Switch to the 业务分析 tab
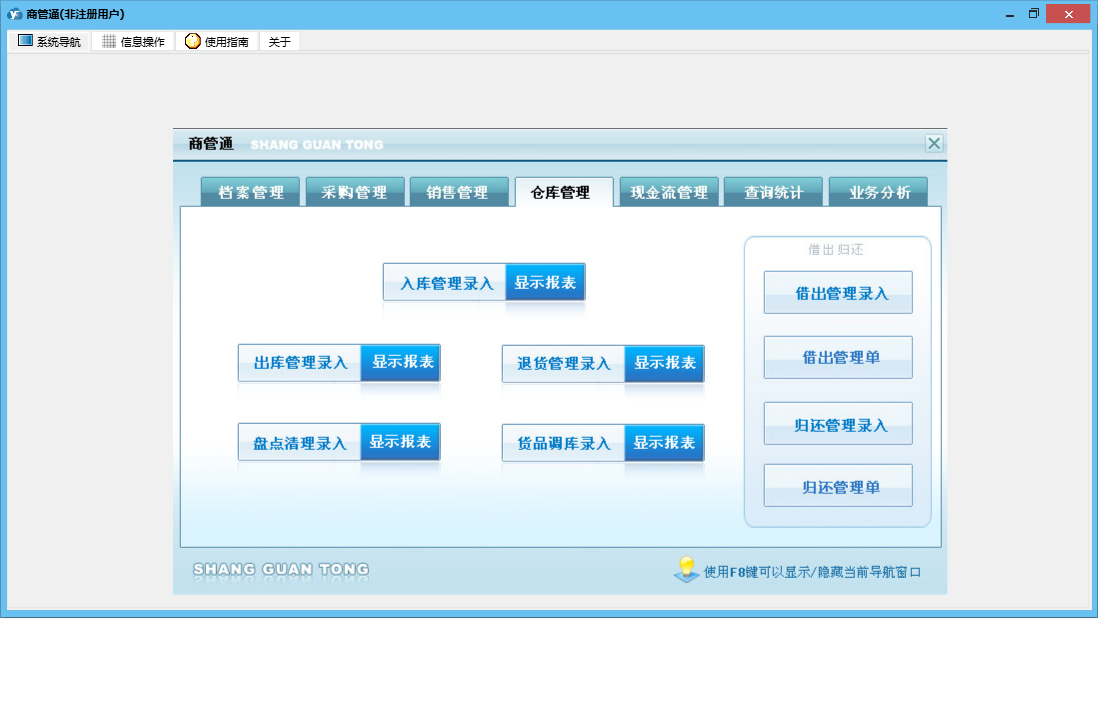Viewport: 1098px width, 722px height. click(878, 192)
